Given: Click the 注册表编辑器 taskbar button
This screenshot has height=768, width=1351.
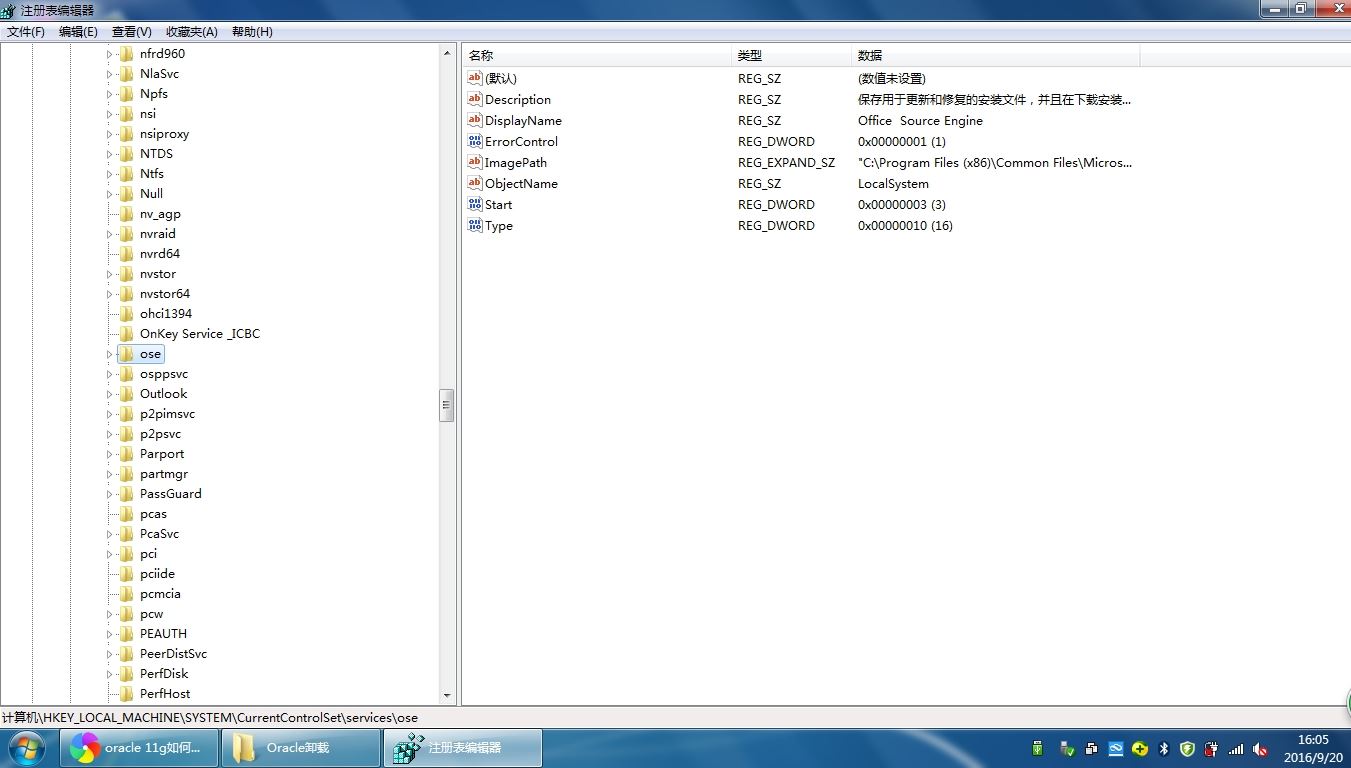Looking at the screenshot, I should click(463, 748).
